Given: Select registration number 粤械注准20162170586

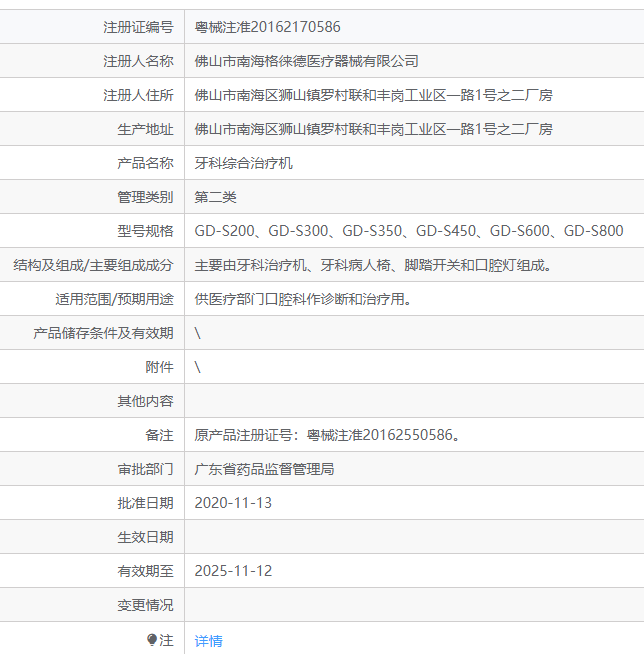Looking at the screenshot, I should coord(267,27).
